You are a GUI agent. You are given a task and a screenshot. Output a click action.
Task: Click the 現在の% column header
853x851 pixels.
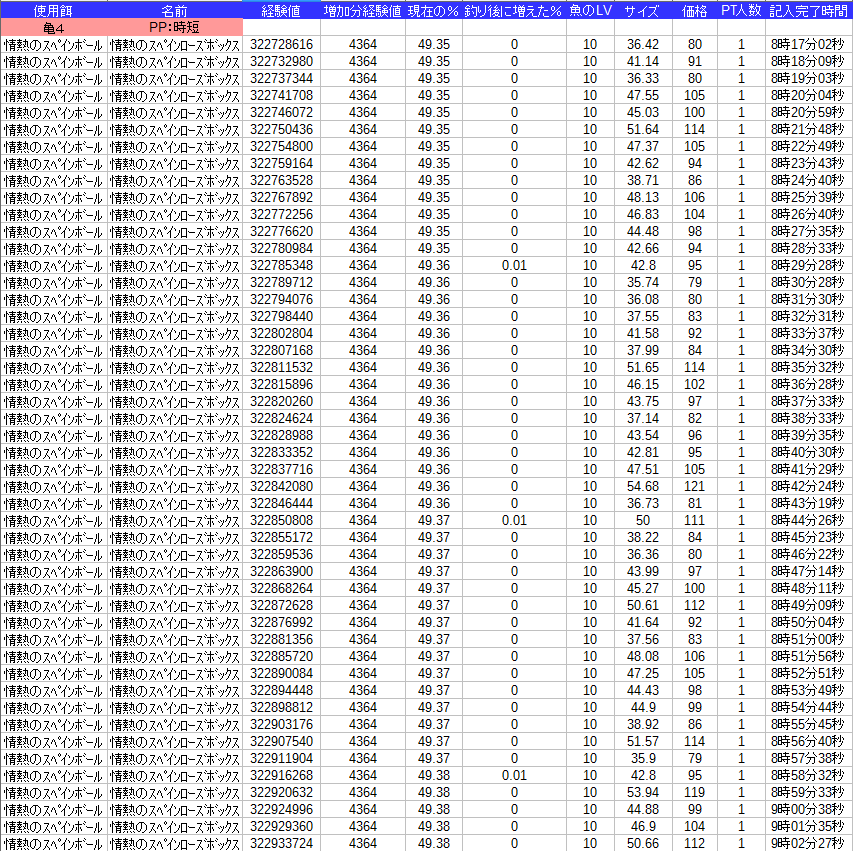coord(434,10)
